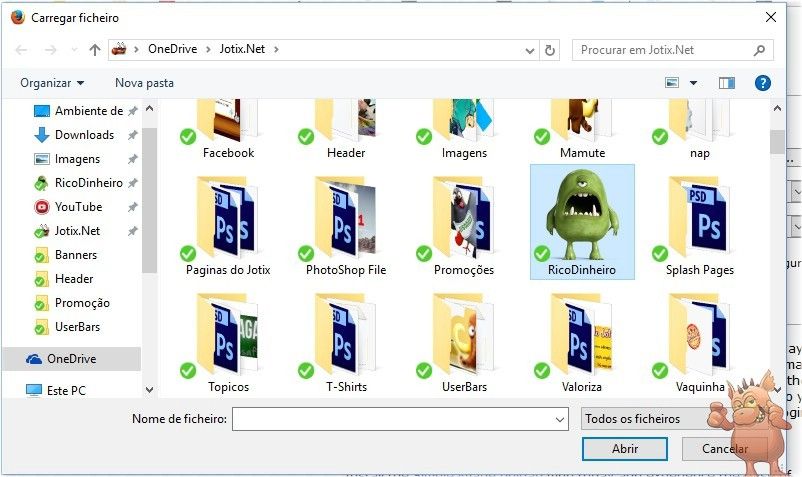Expand the Nome de ficheiro dropdown arrow

560,419
